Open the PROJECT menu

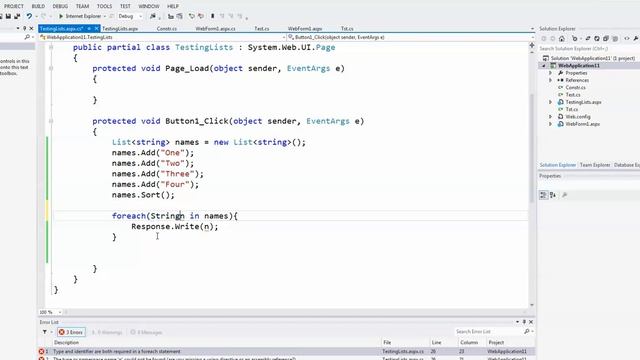(x=14, y=6)
